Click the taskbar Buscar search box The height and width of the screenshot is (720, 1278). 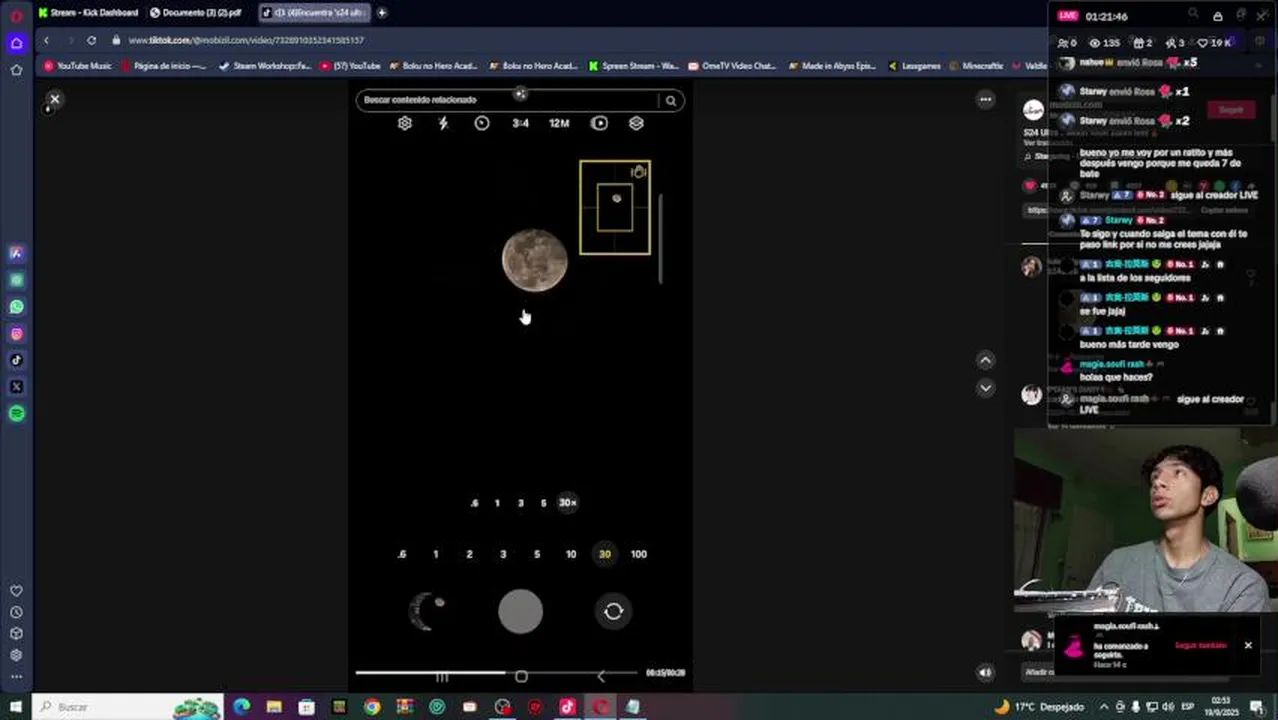coord(128,707)
